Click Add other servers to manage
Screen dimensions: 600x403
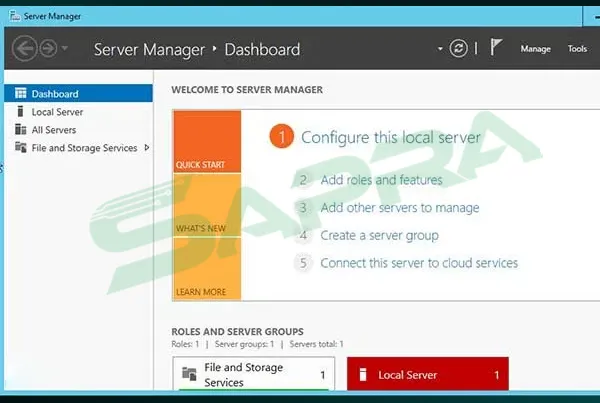tap(399, 208)
